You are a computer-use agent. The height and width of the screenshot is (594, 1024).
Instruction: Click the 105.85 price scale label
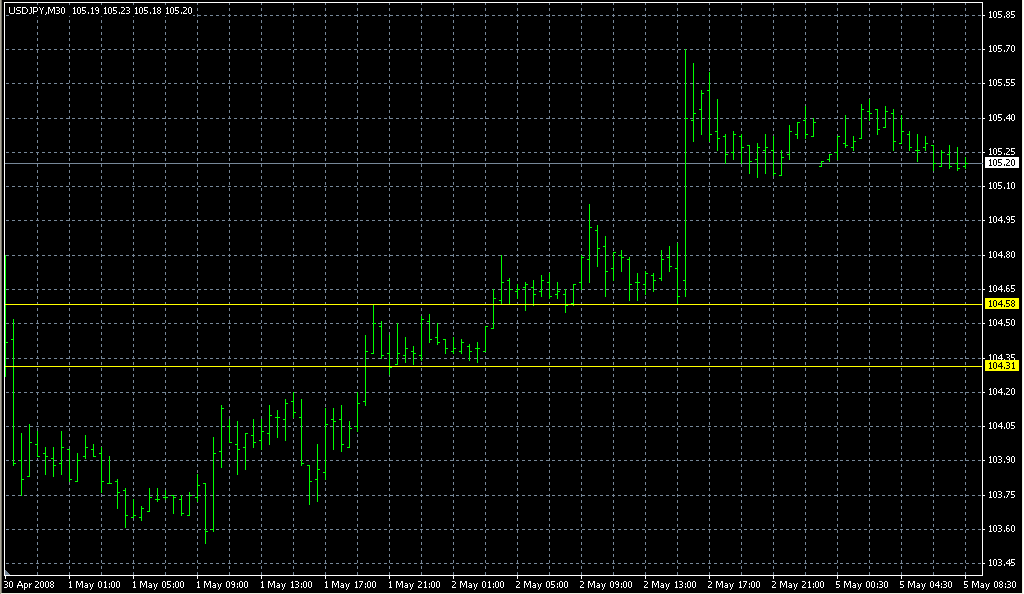[1001, 14]
